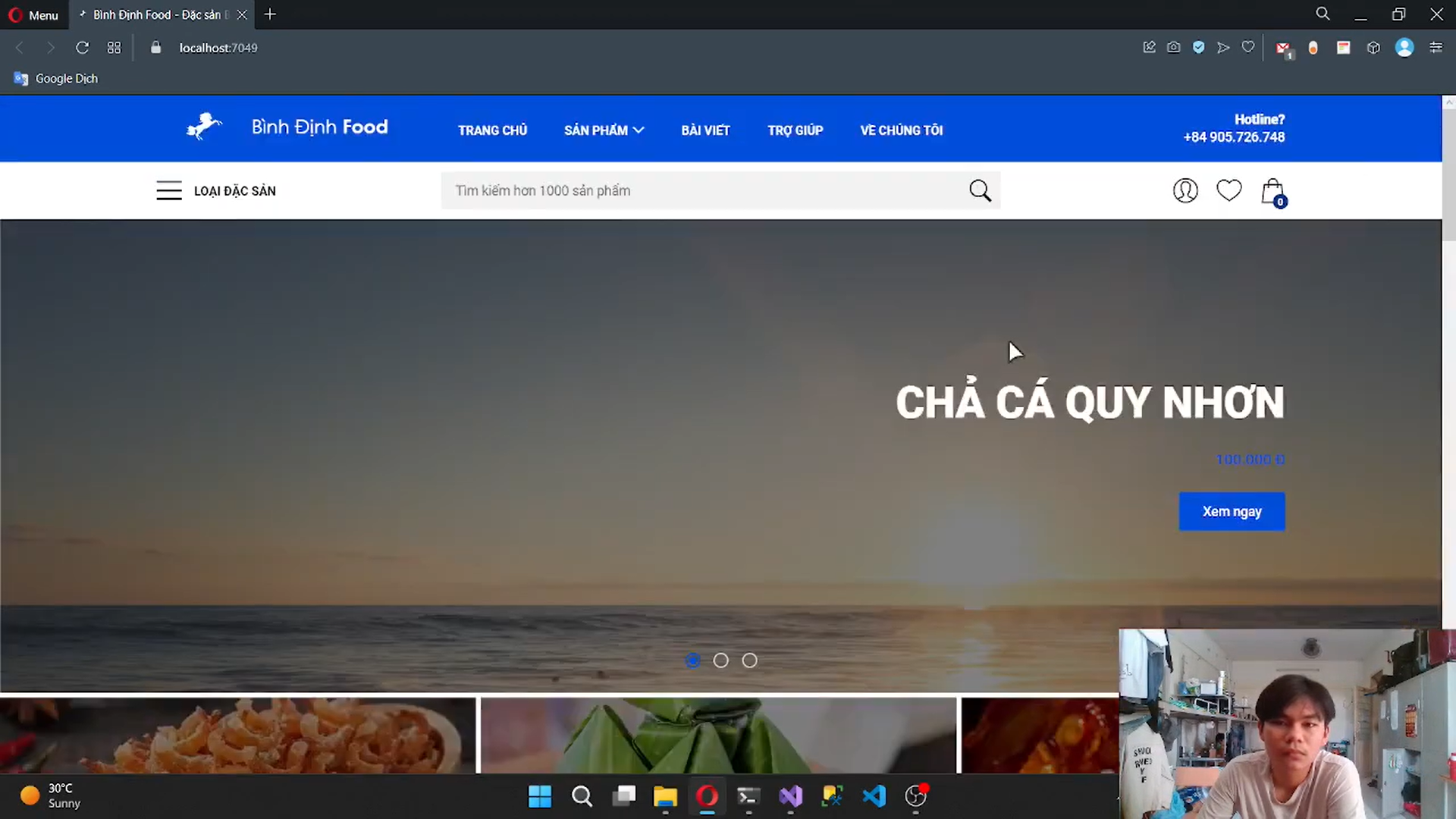Open the browser snapshot camera icon
This screenshot has height=819, width=1456.
(x=1173, y=48)
